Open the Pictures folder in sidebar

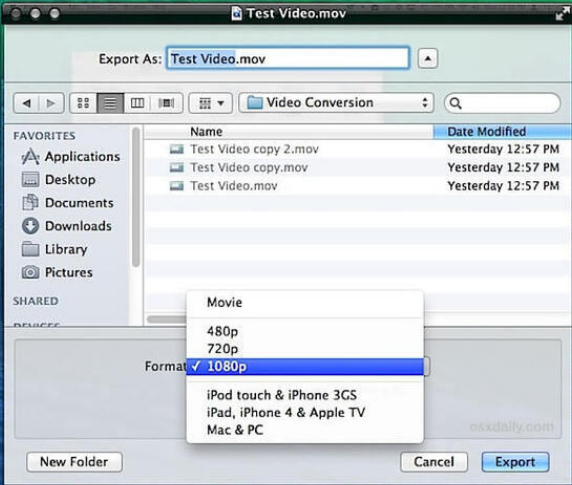(x=57, y=272)
